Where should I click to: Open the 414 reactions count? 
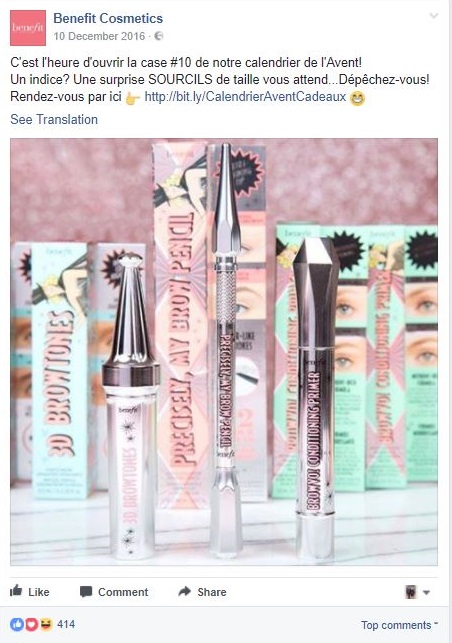point(66,624)
